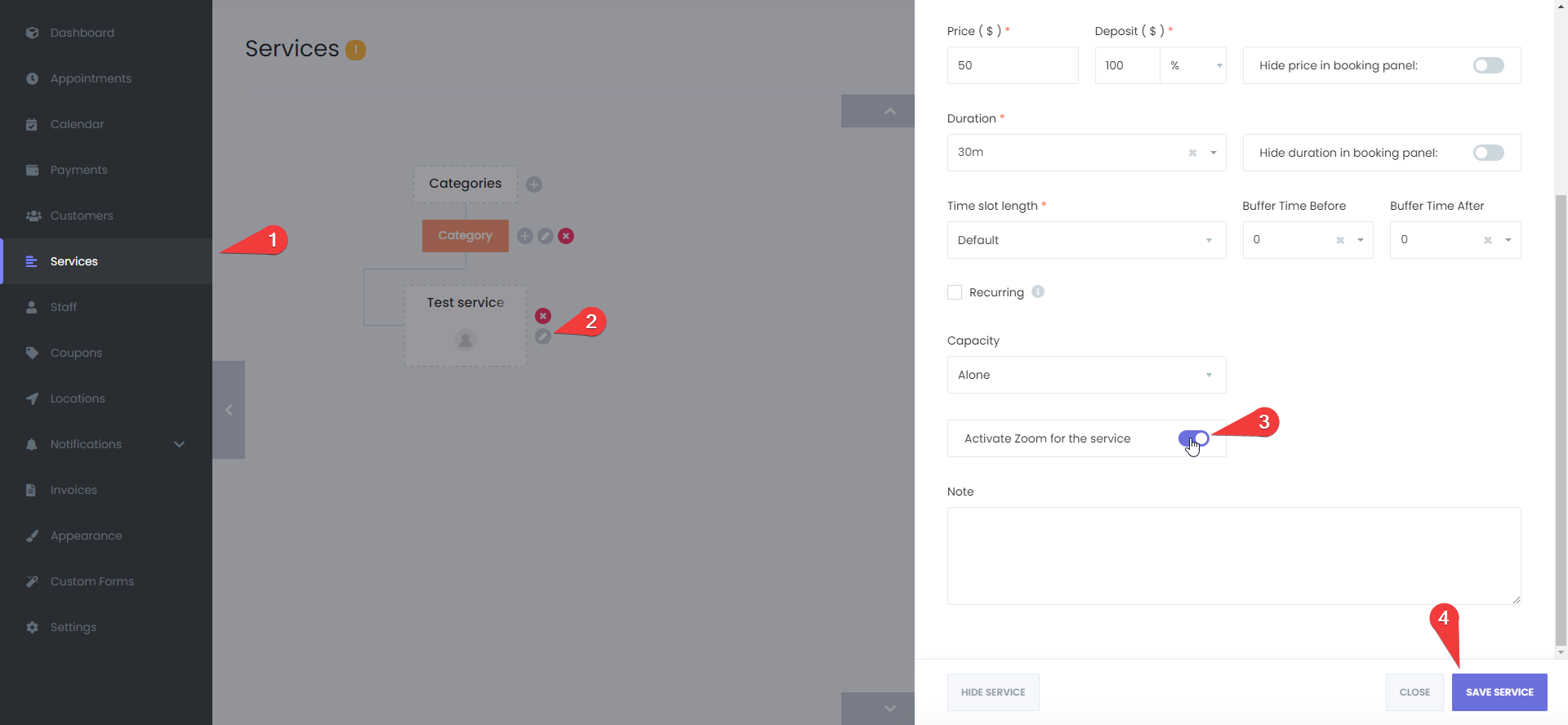Screen dimensions: 1568x725
Task: Open the Appointments page from sidebar
Action: 91,78
